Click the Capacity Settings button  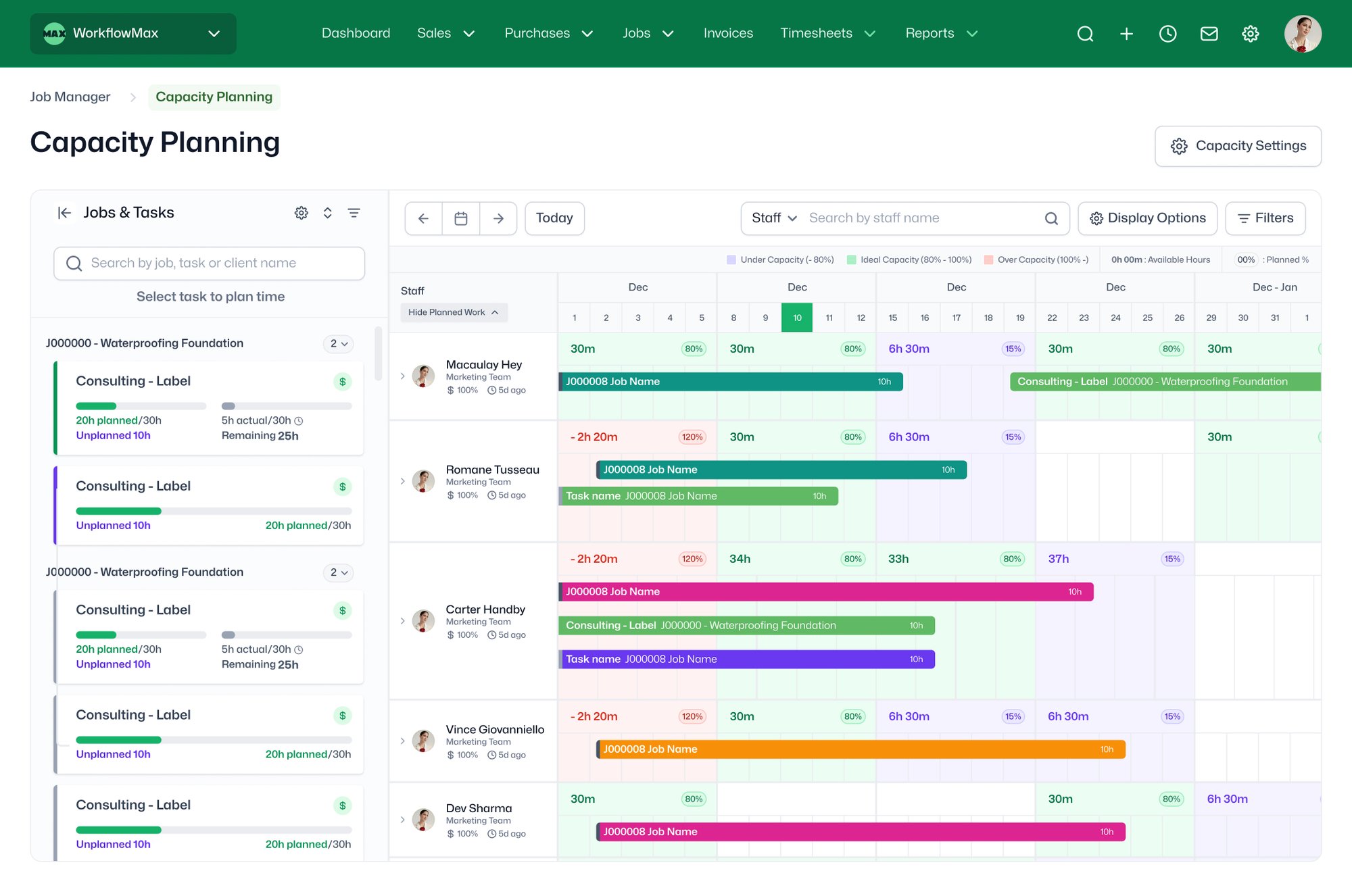point(1238,146)
